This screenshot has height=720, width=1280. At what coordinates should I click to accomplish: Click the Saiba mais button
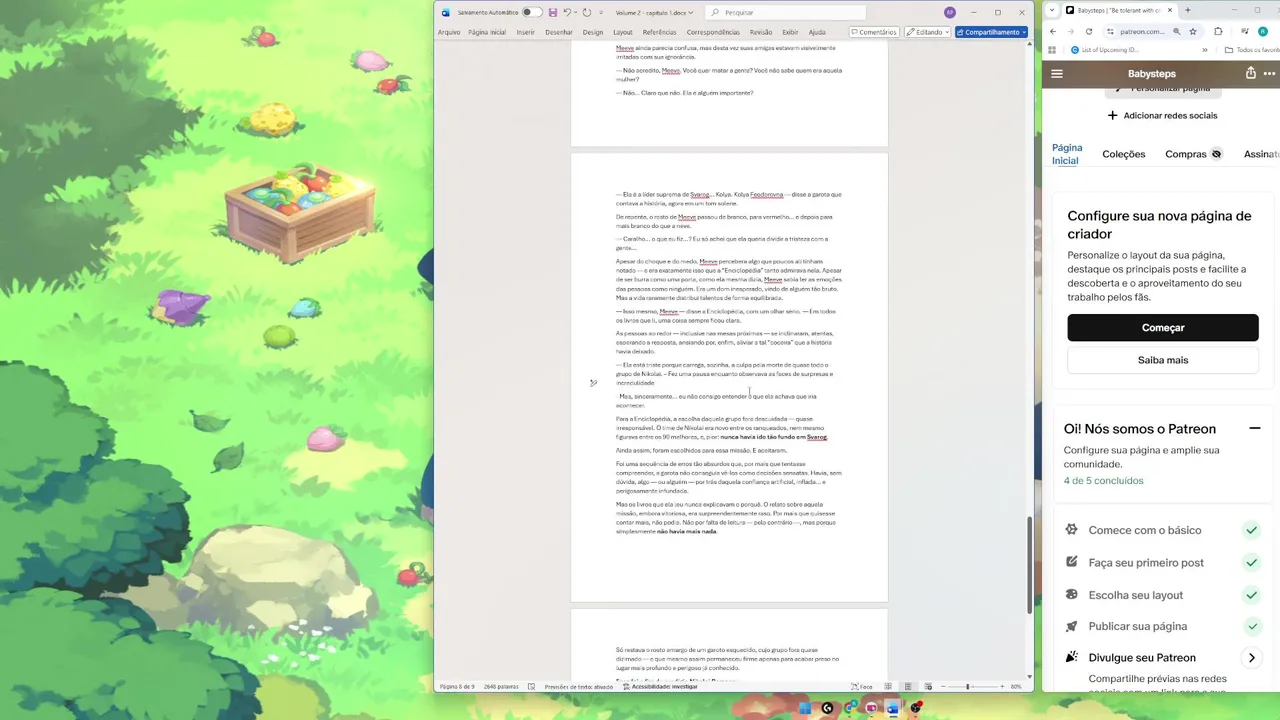pos(1163,360)
